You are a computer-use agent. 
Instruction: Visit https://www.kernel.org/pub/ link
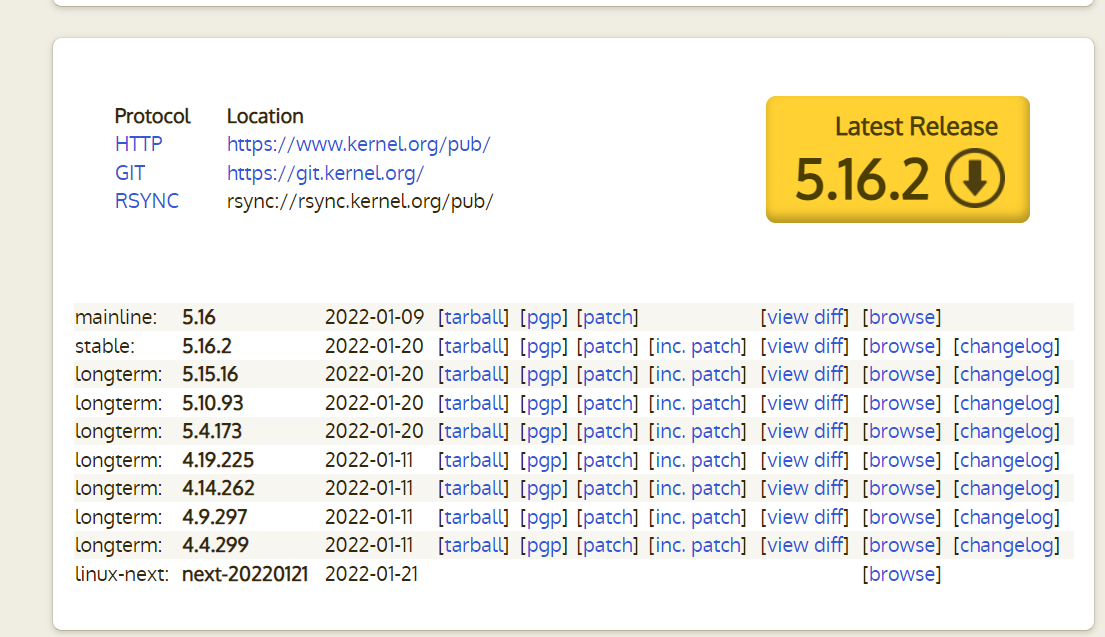[x=359, y=144]
